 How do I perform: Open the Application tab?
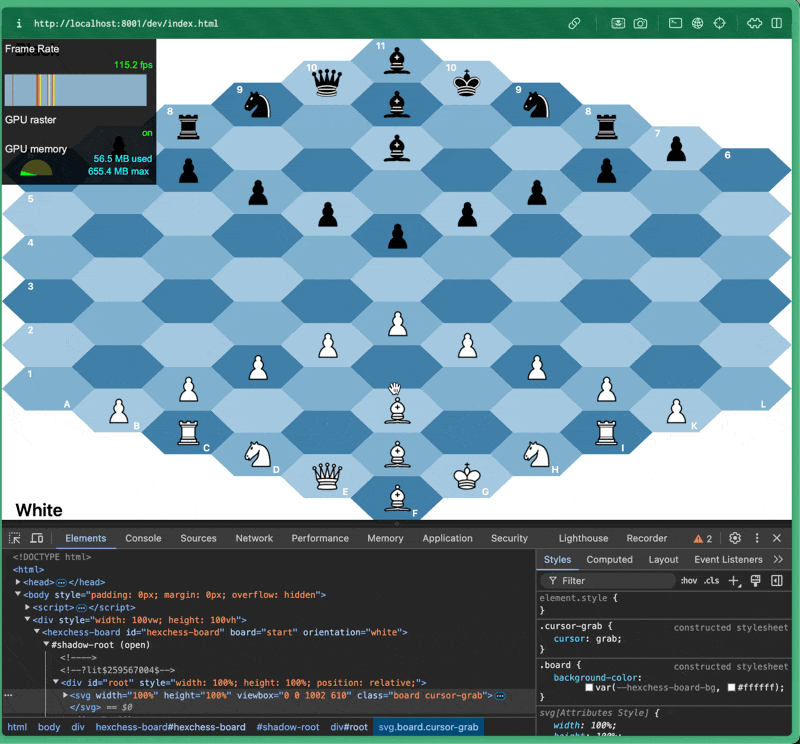click(447, 538)
